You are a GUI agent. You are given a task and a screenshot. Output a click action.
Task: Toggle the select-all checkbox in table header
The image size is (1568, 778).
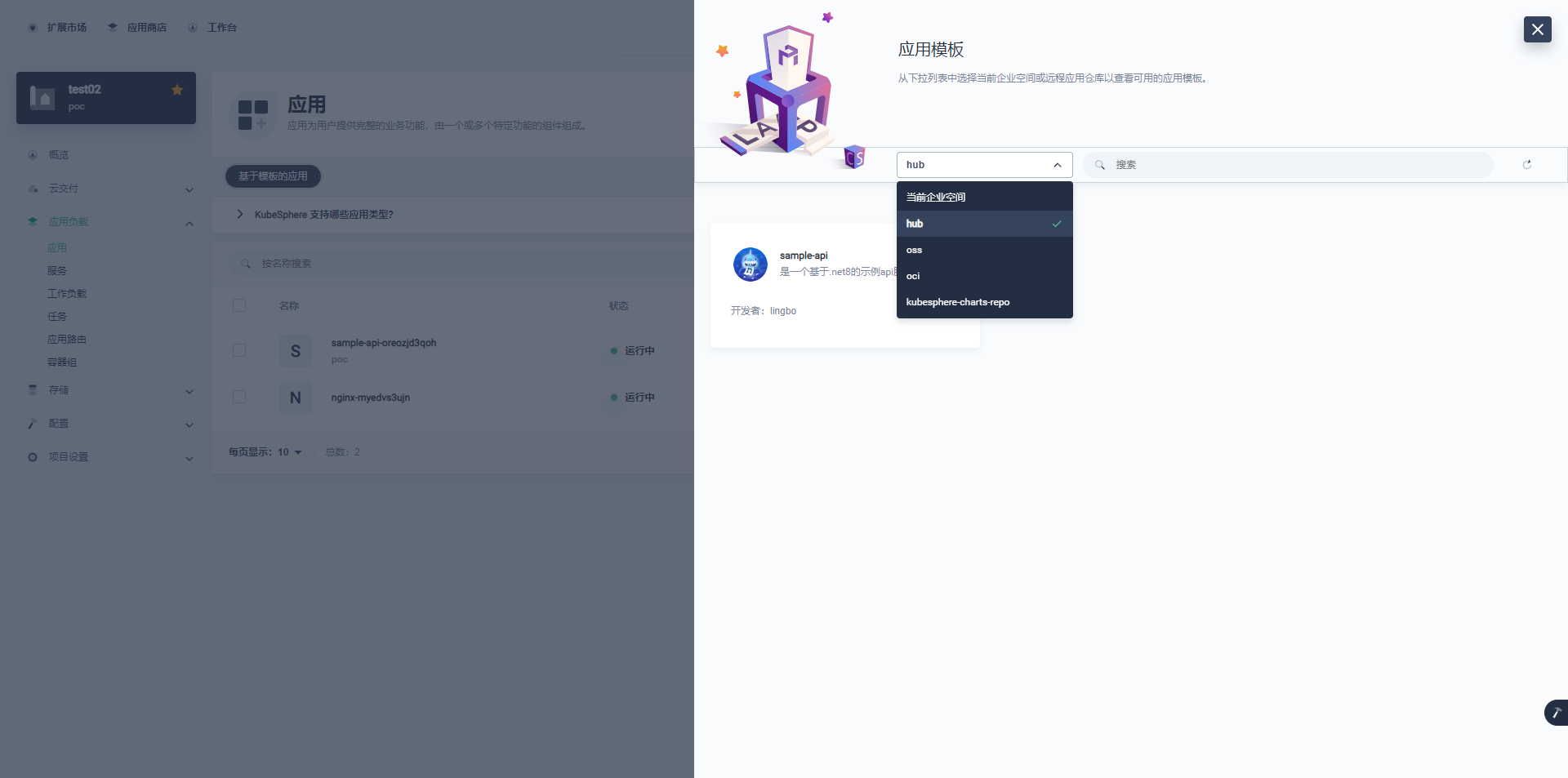coord(239,305)
